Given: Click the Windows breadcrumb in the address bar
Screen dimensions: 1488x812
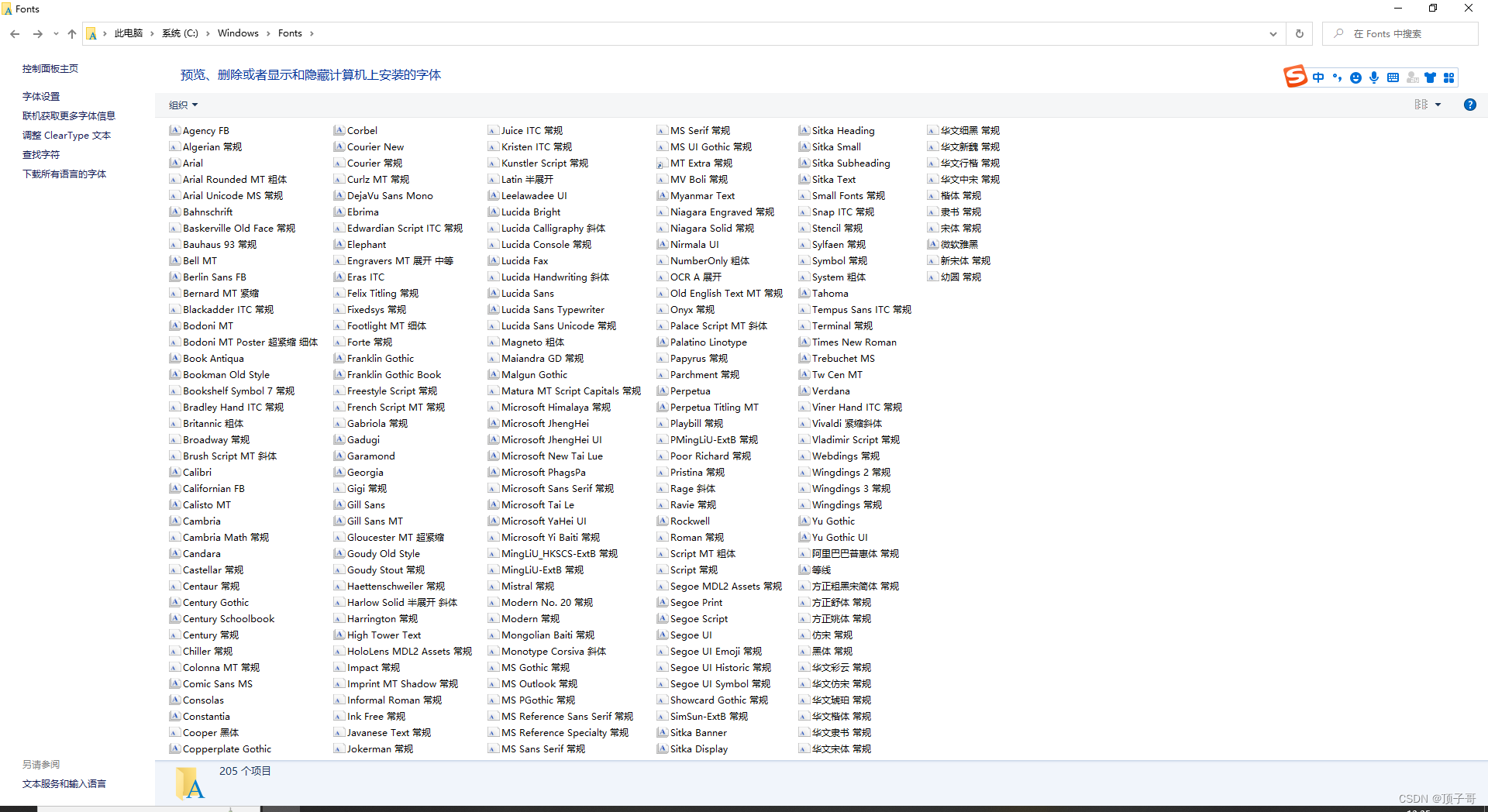Looking at the screenshot, I should pyautogui.click(x=239, y=33).
